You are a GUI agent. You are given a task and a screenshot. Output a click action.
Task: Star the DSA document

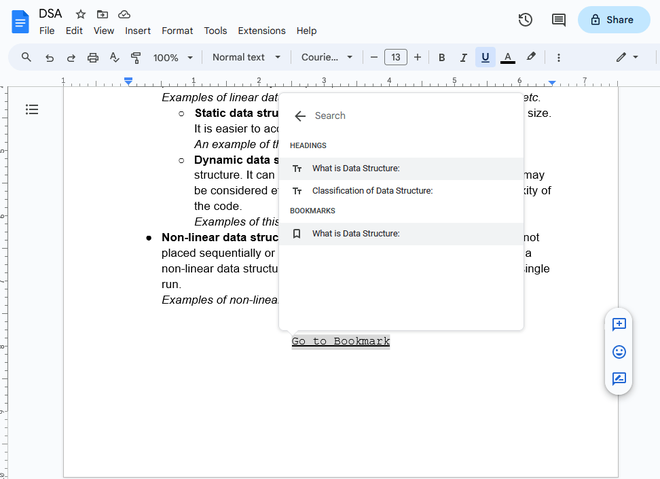(80, 14)
